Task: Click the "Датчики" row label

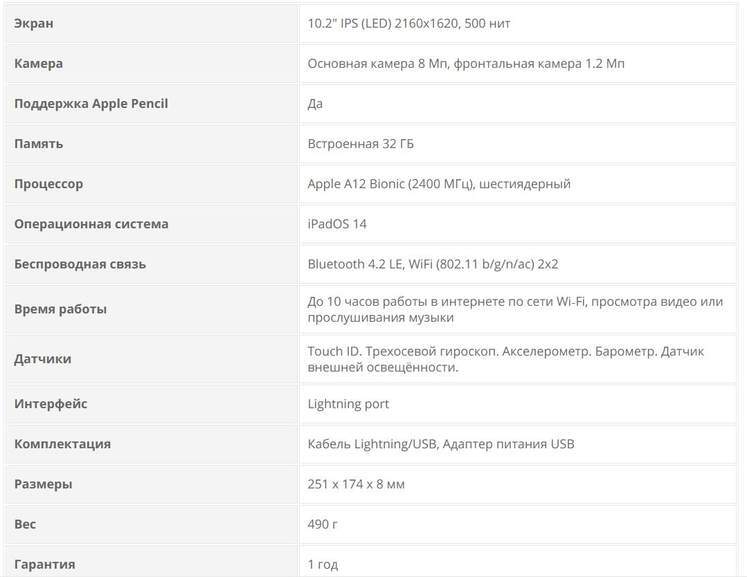Action: pos(43,359)
